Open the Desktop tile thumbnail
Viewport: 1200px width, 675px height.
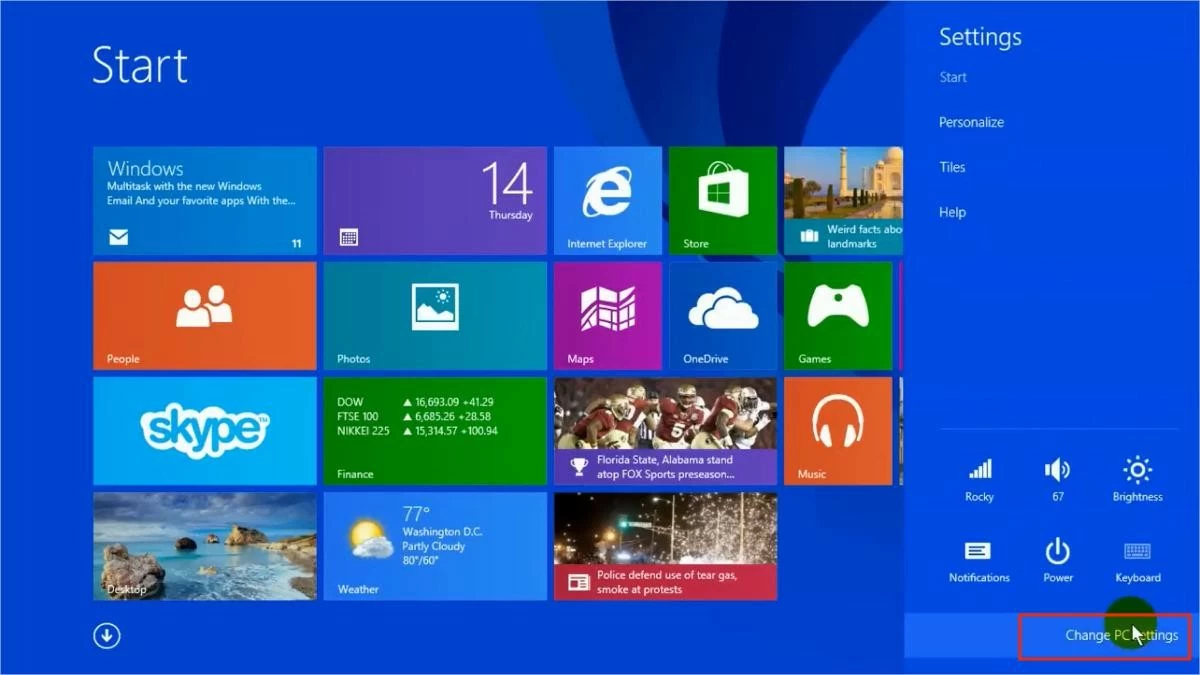click(x=205, y=545)
